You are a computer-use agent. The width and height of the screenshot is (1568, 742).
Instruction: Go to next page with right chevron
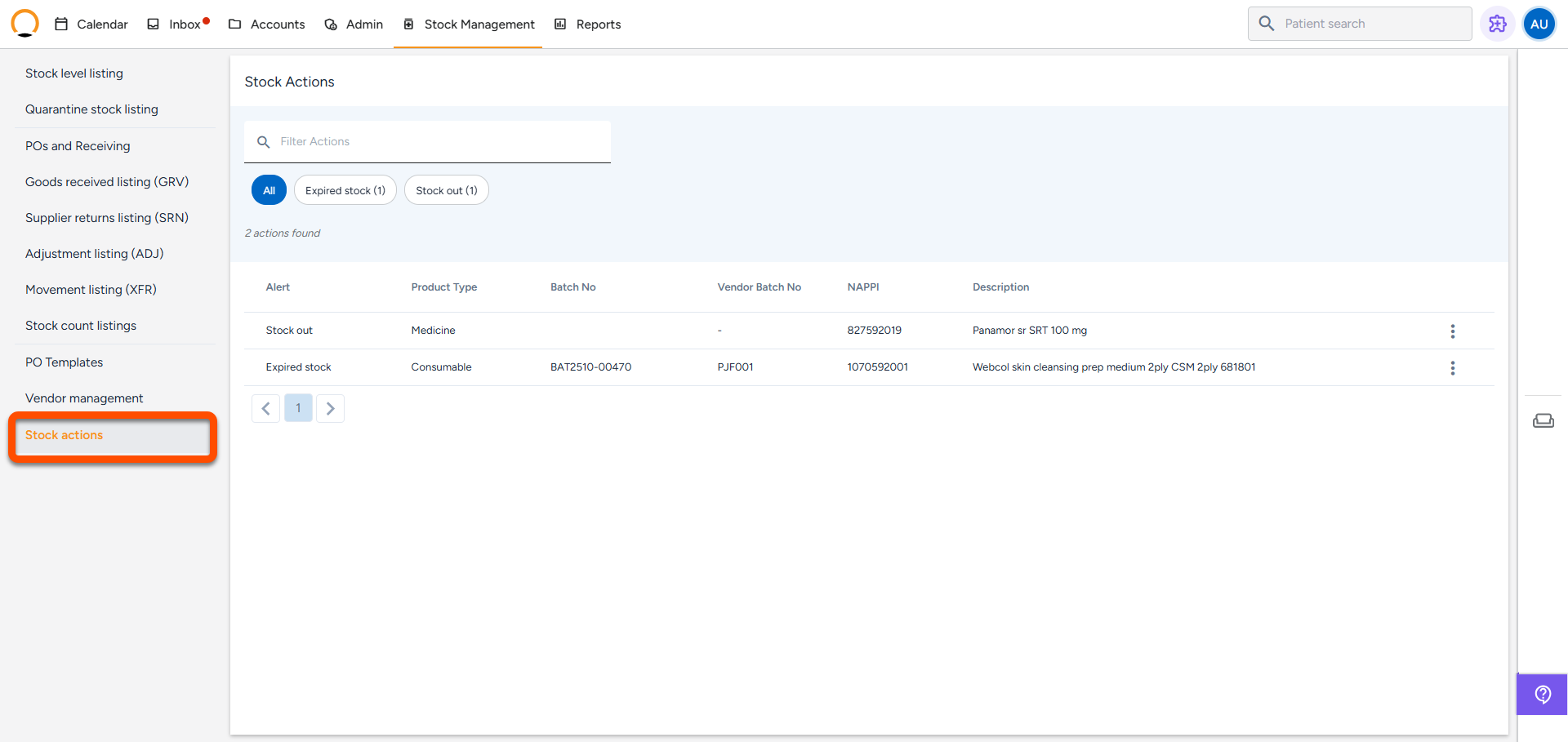330,408
